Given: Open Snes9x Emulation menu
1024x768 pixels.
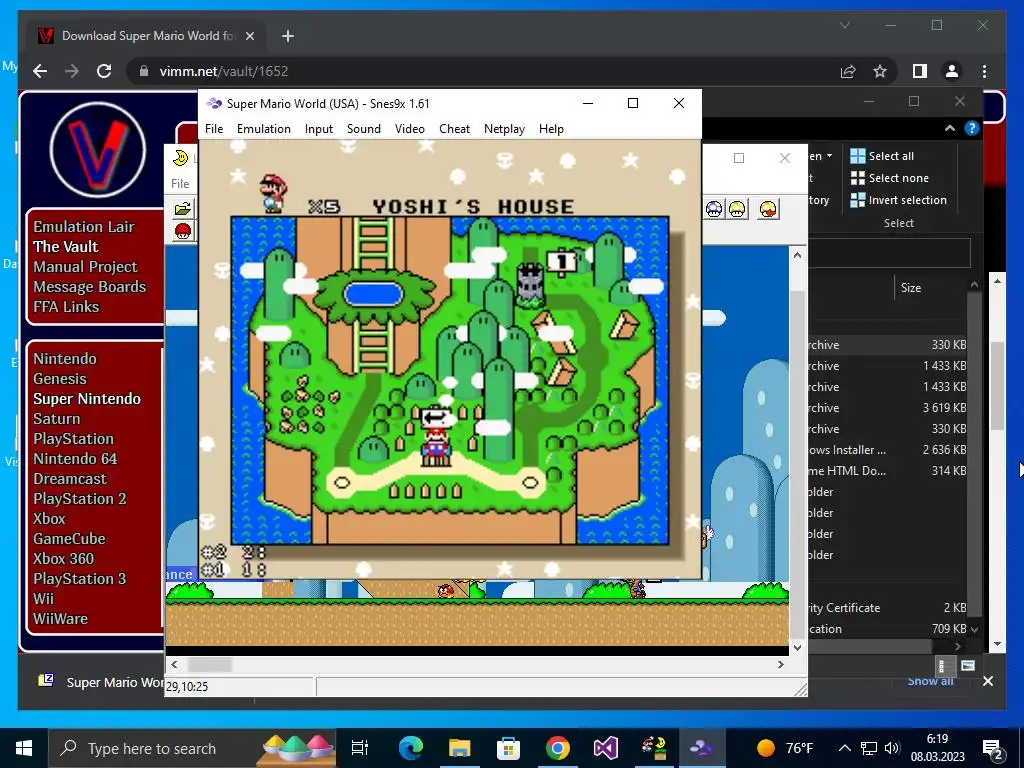Looking at the screenshot, I should [264, 129].
